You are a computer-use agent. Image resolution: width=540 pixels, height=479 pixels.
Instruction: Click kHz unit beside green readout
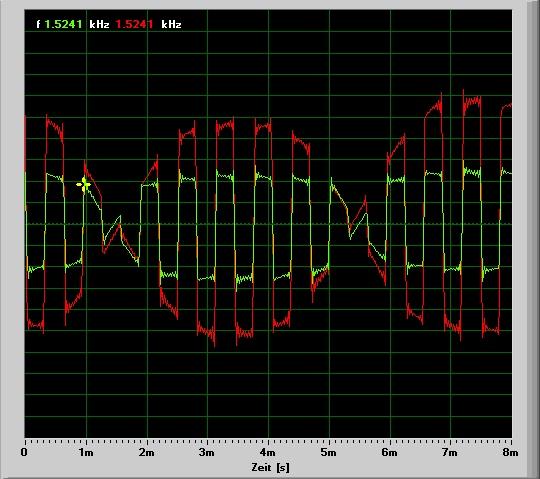pos(99,24)
